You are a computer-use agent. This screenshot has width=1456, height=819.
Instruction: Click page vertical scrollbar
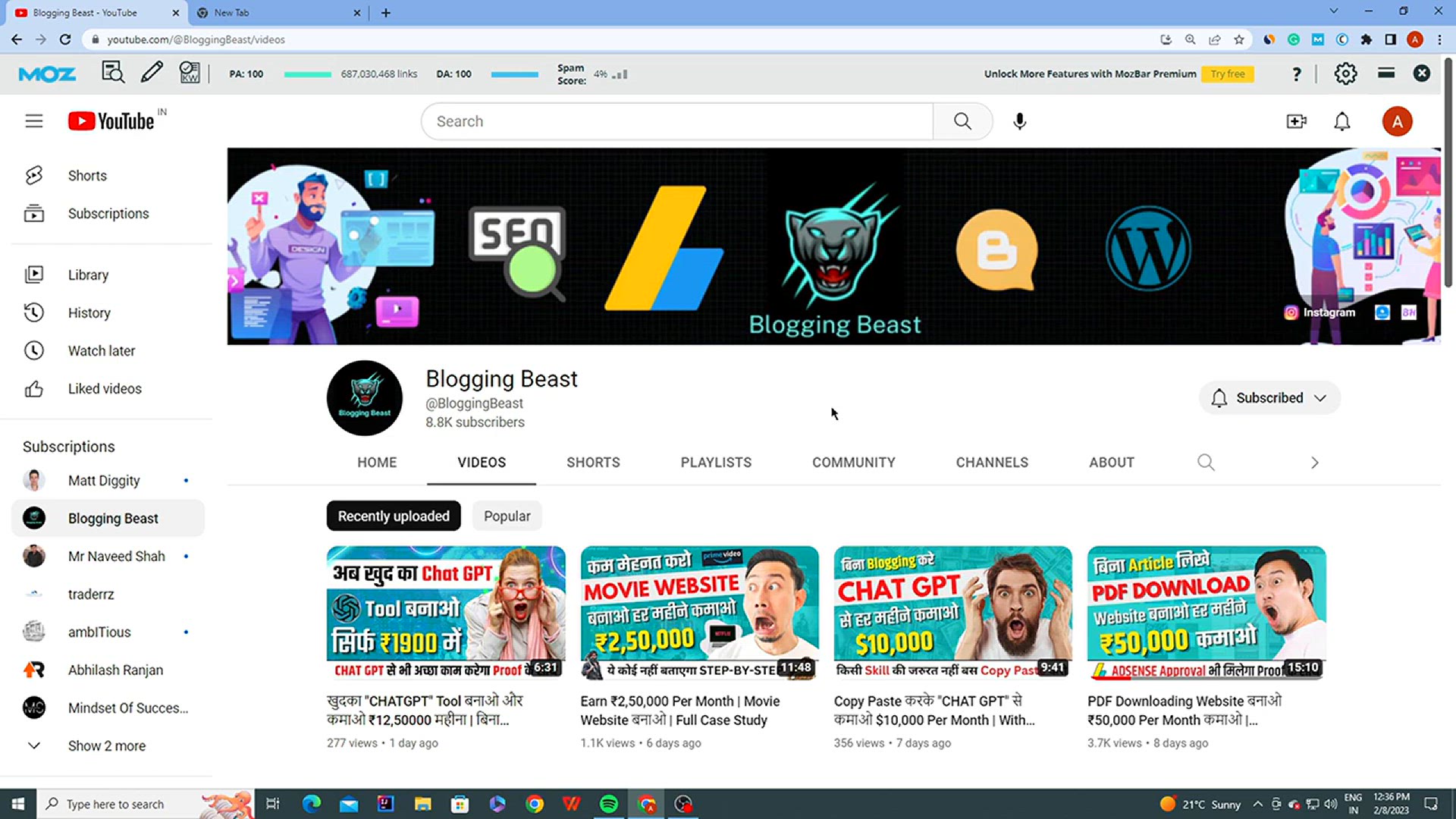click(x=1448, y=174)
